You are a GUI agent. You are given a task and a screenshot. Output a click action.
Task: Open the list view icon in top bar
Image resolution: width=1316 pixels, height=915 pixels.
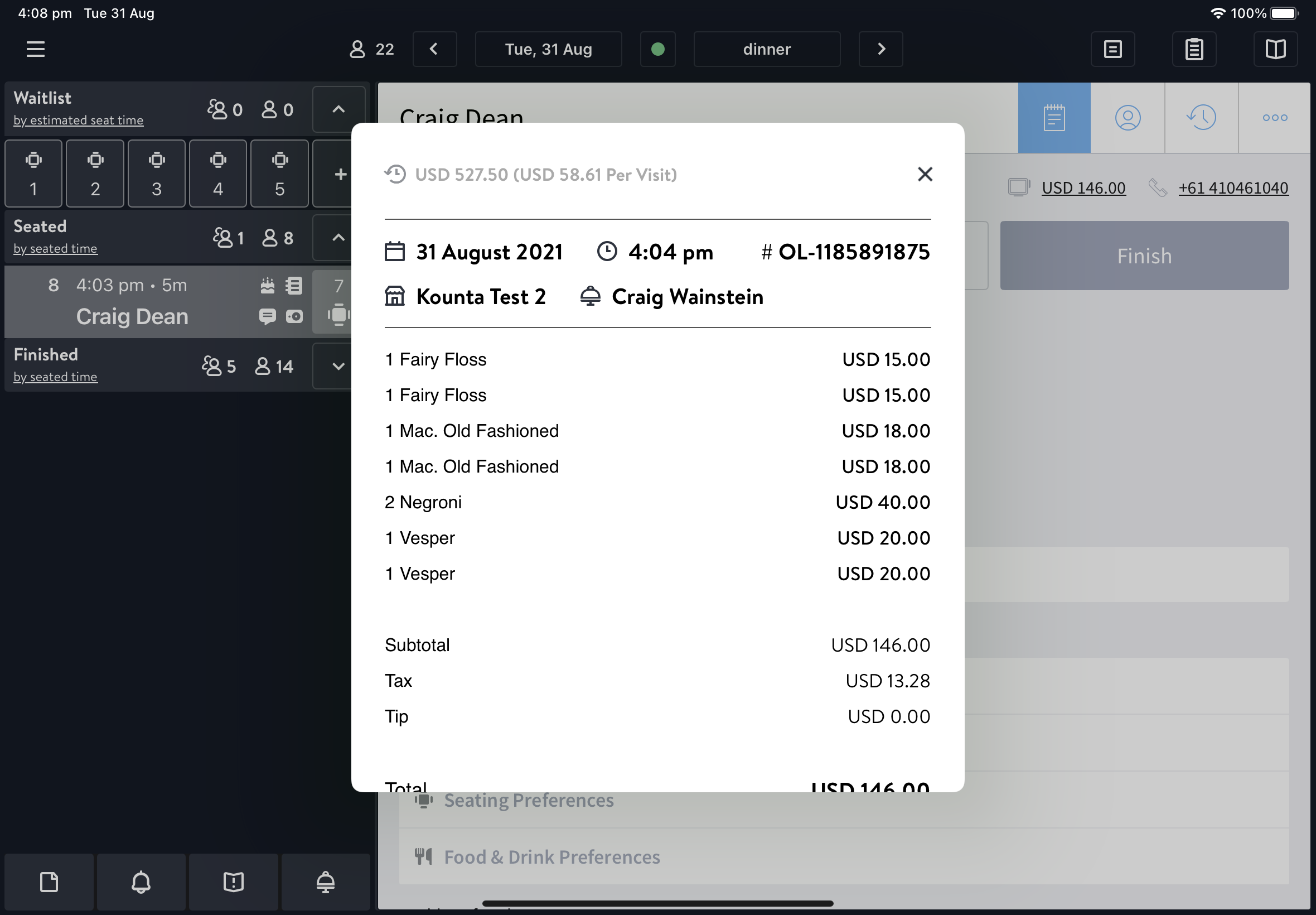pyautogui.click(x=1112, y=49)
